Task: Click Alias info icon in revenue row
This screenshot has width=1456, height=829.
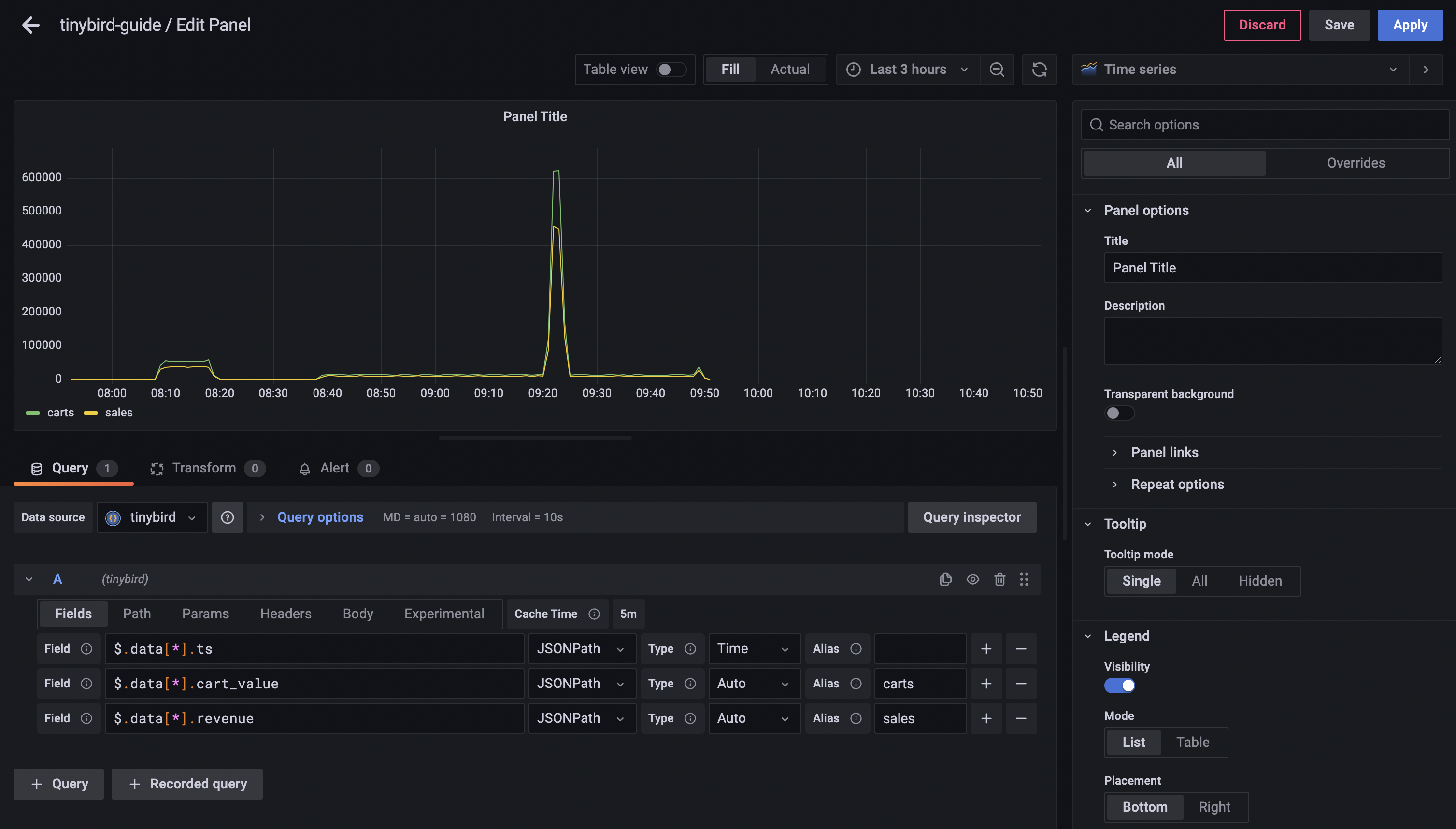Action: pos(856,718)
